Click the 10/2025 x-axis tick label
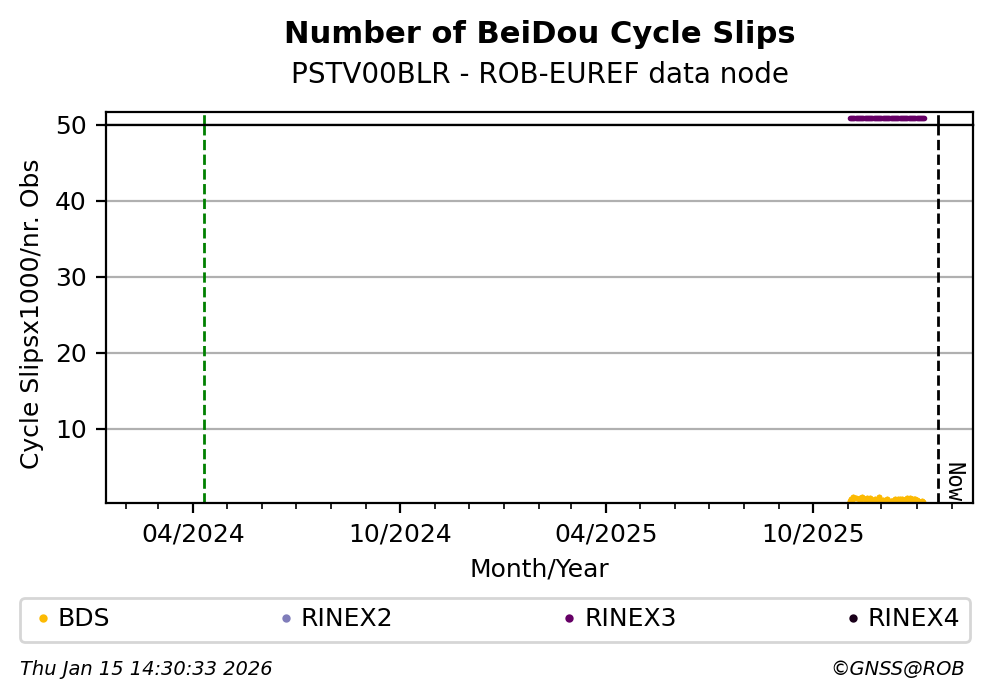Image resolution: width=993 pixels, height=699 pixels. (812, 534)
